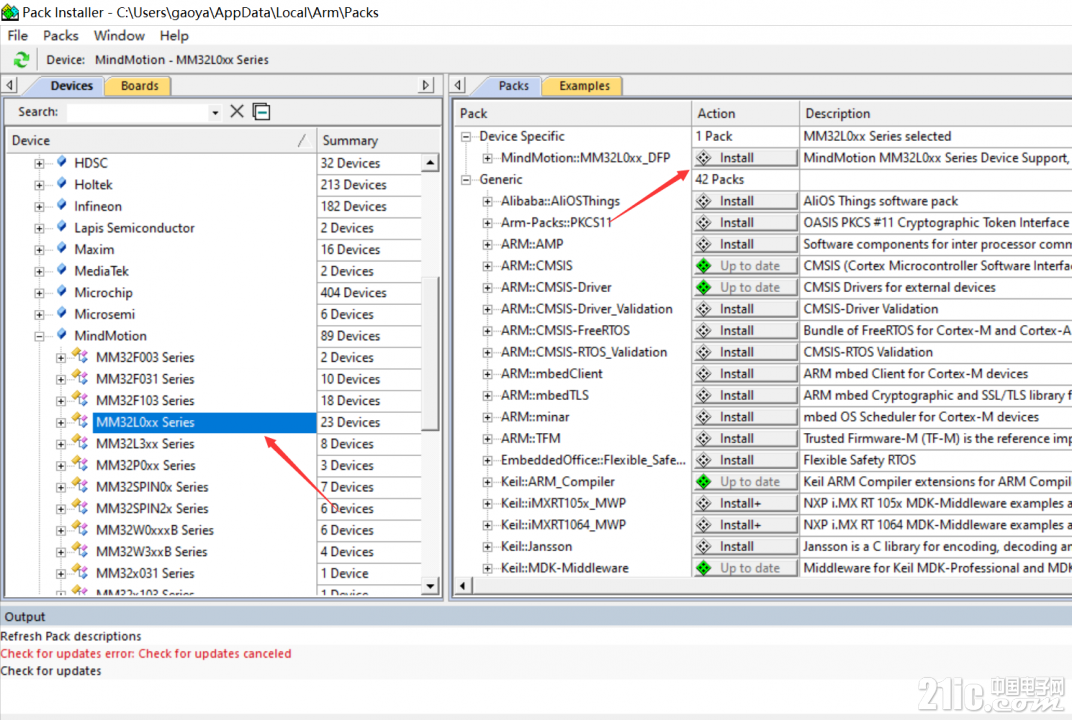Click the Microchip vendor icon
The height and width of the screenshot is (720, 1072).
click(62, 292)
